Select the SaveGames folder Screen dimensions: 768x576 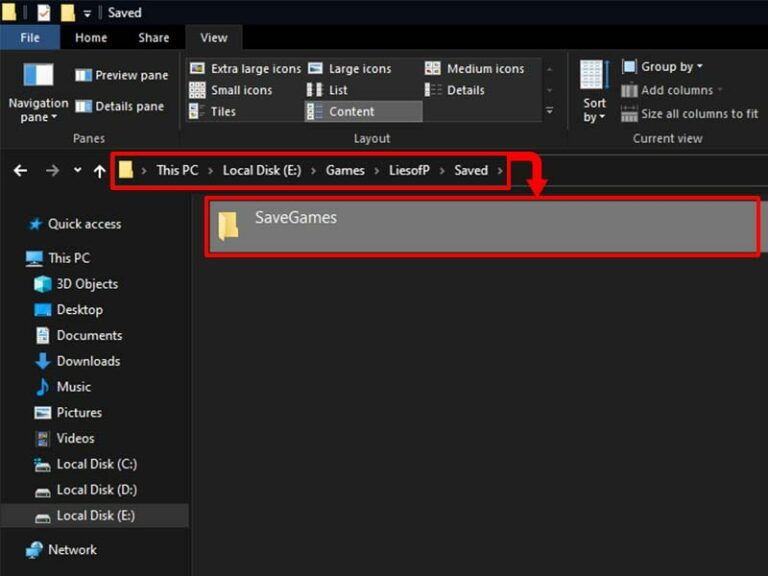pos(482,226)
